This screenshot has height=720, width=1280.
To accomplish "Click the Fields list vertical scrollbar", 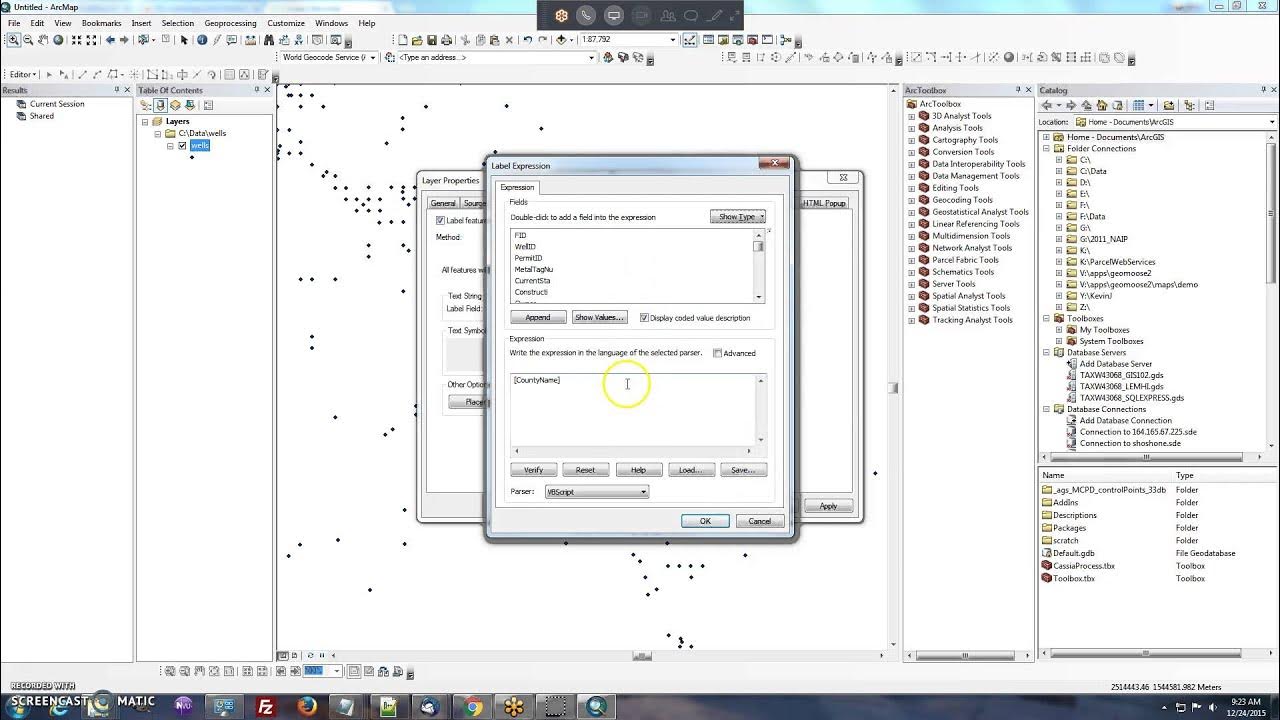I will [x=759, y=266].
